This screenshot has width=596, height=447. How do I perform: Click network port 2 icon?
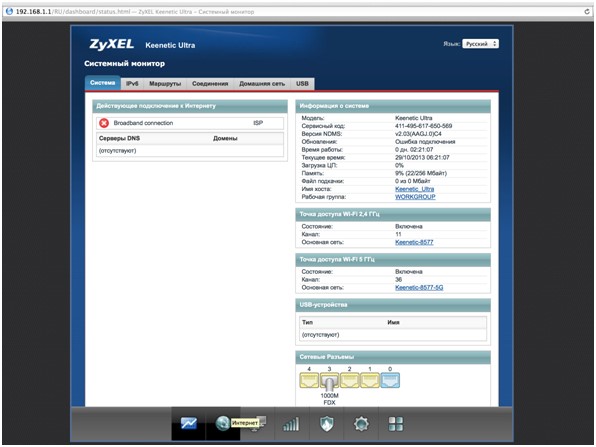click(x=349, y=380)
